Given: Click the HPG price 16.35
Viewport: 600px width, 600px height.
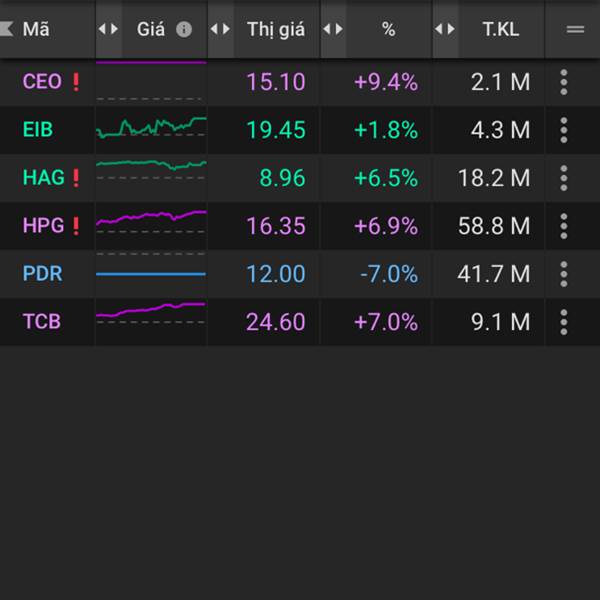Looking at the screenshot, I should point(276,226).
